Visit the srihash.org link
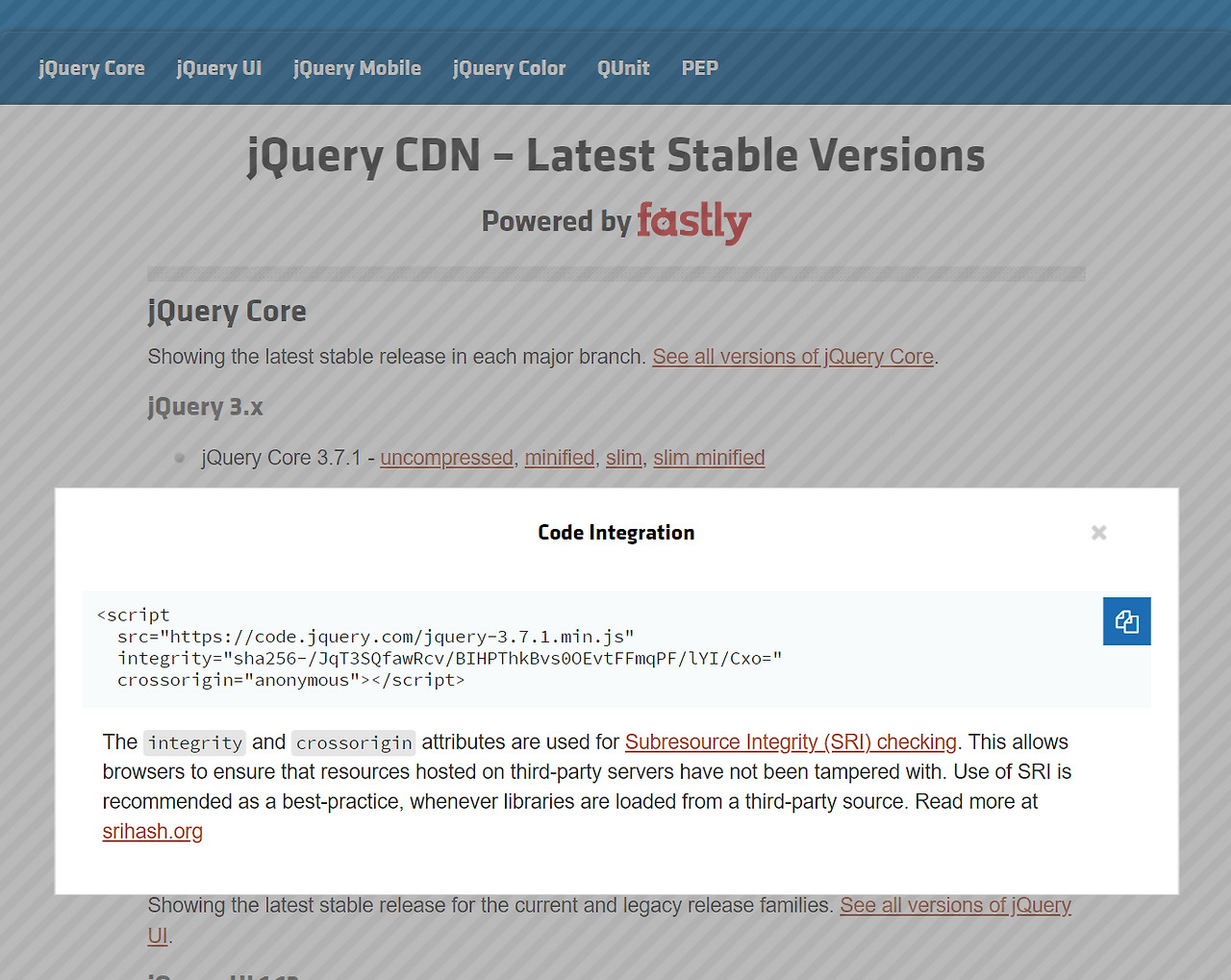The width and height of the screenshot is (1231, 980). point(153,832)
